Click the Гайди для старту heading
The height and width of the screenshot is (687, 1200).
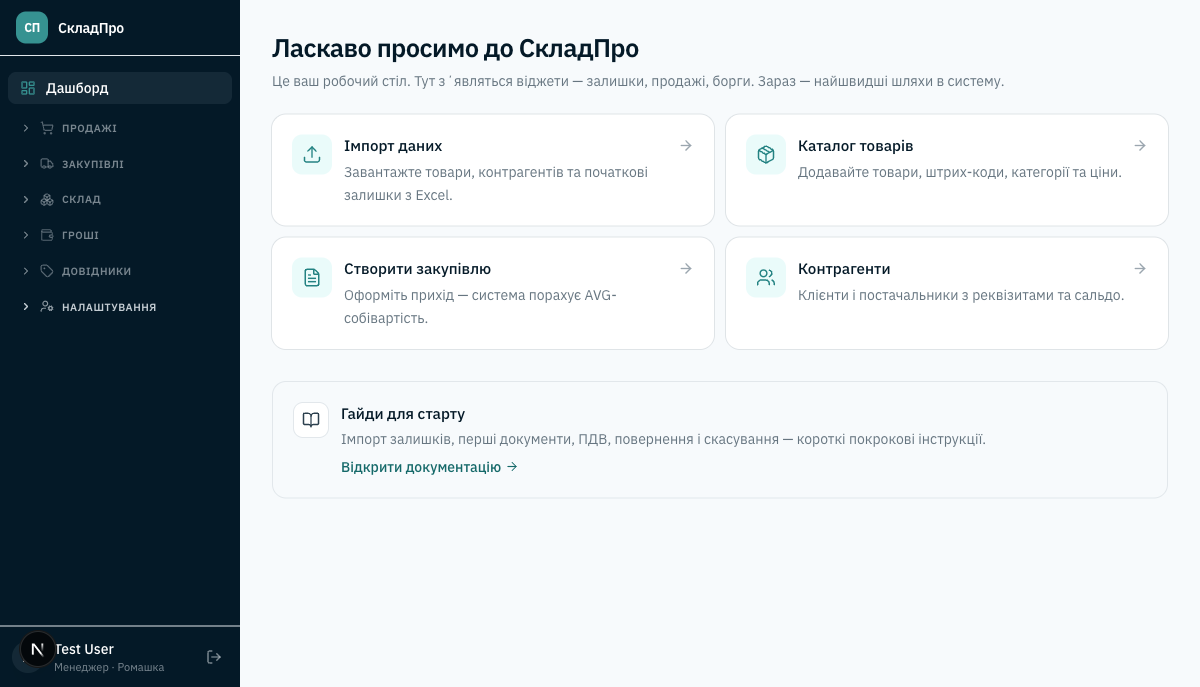(x=403, y=414)
